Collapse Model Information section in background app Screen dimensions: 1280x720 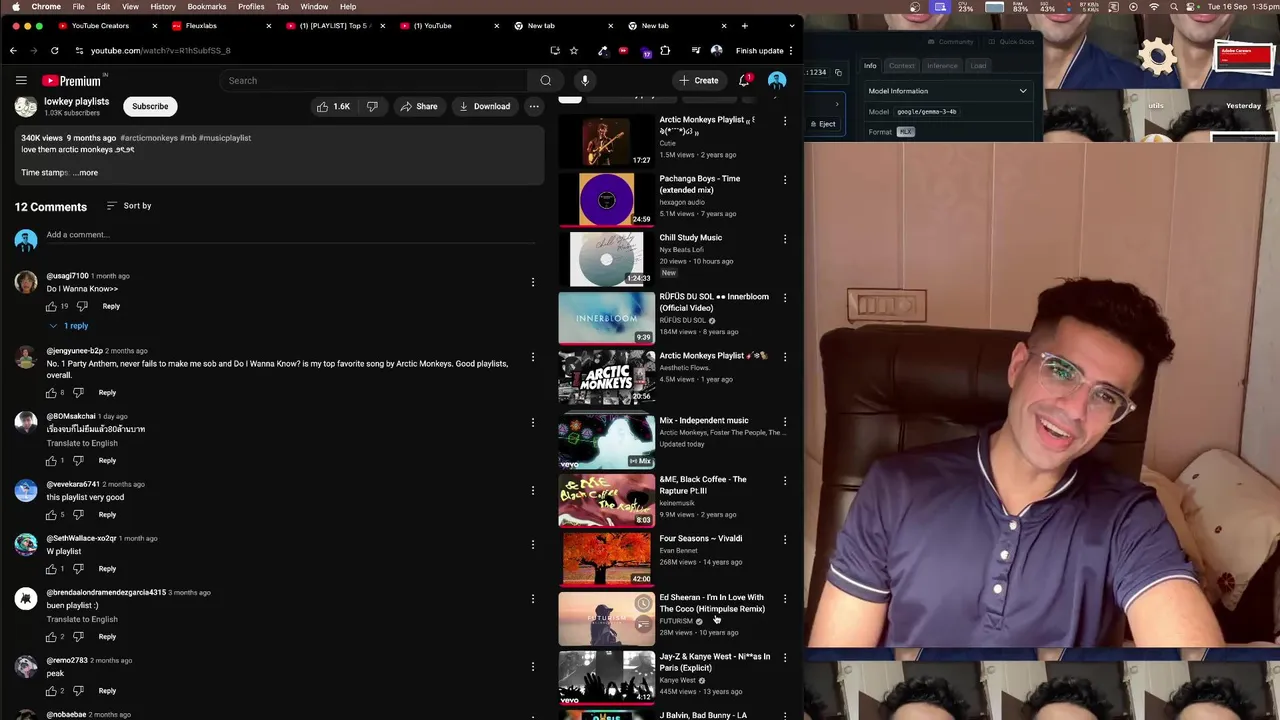point(1023,91)
